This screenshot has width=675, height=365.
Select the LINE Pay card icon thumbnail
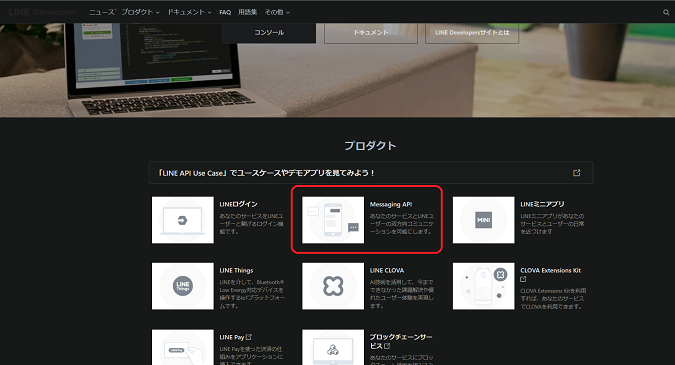pyautogui.click(x=183, y=347)
